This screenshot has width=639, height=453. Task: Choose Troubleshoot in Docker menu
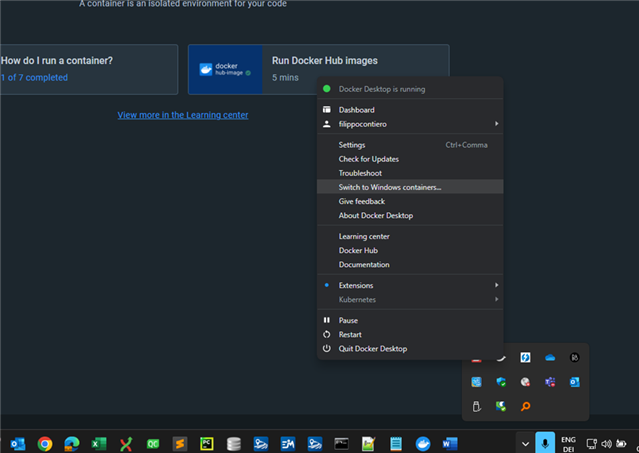[x=410, y=173]
